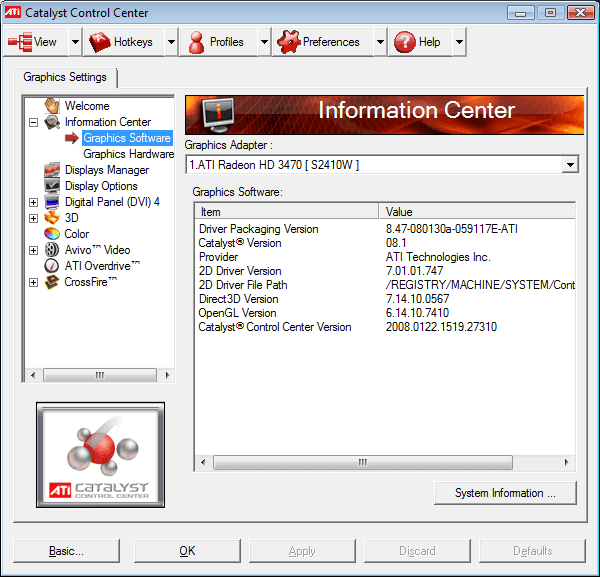
Task: Click the software list horizontal scrollbar thumb
Action: [x=363, y=462]
